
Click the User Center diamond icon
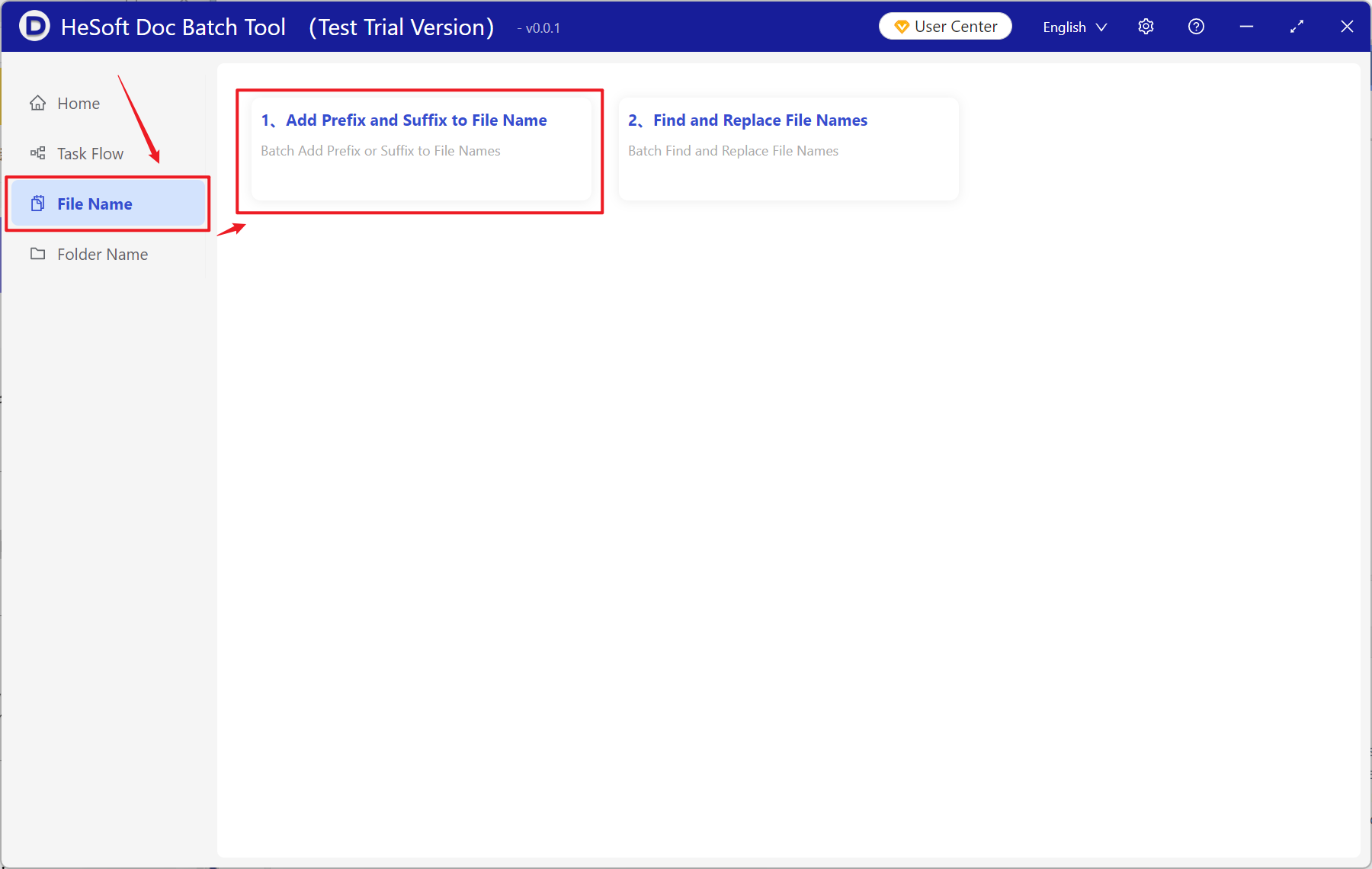(902, 27)
